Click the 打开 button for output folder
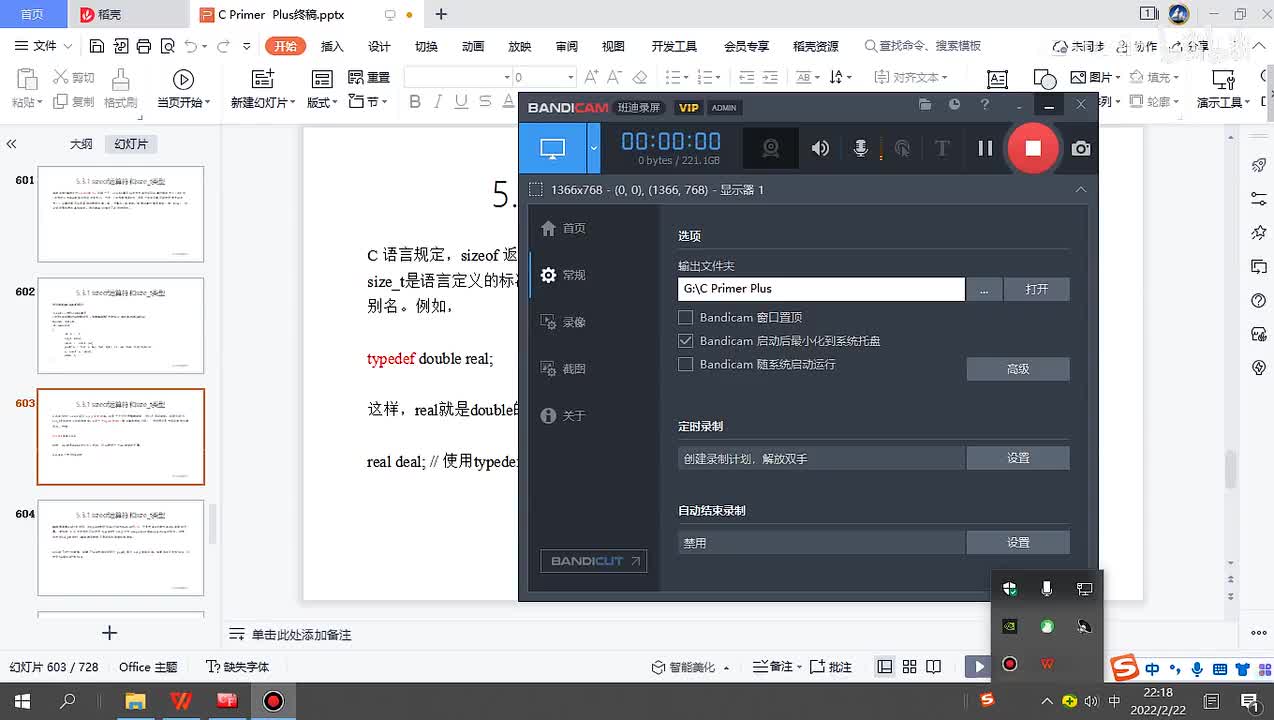The width and height of the screenshot is (1274, 720). pyautogui.click(x=1037, y=289)
